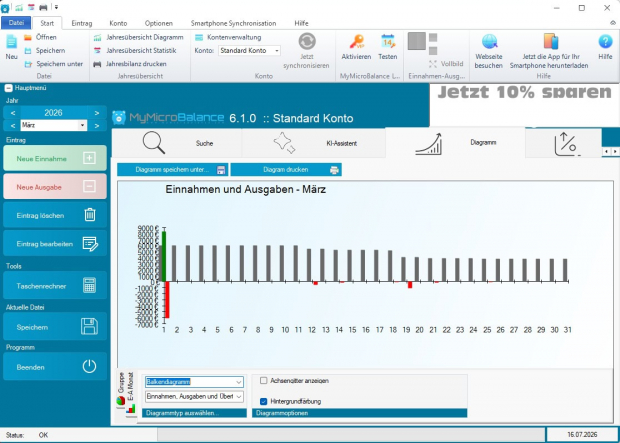Click the Vollbild fullscreen icon

(x=433, y=64)
